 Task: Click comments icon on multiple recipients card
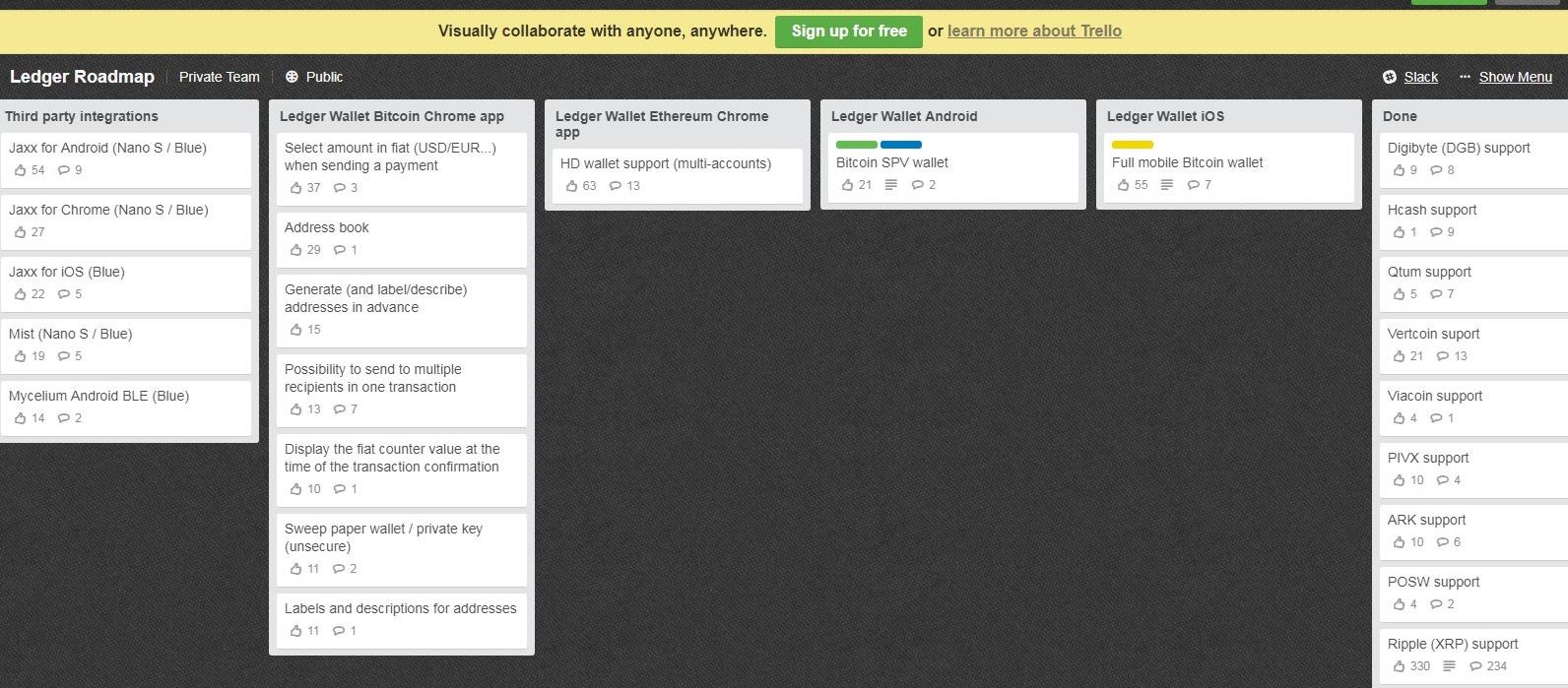(340, 409)
